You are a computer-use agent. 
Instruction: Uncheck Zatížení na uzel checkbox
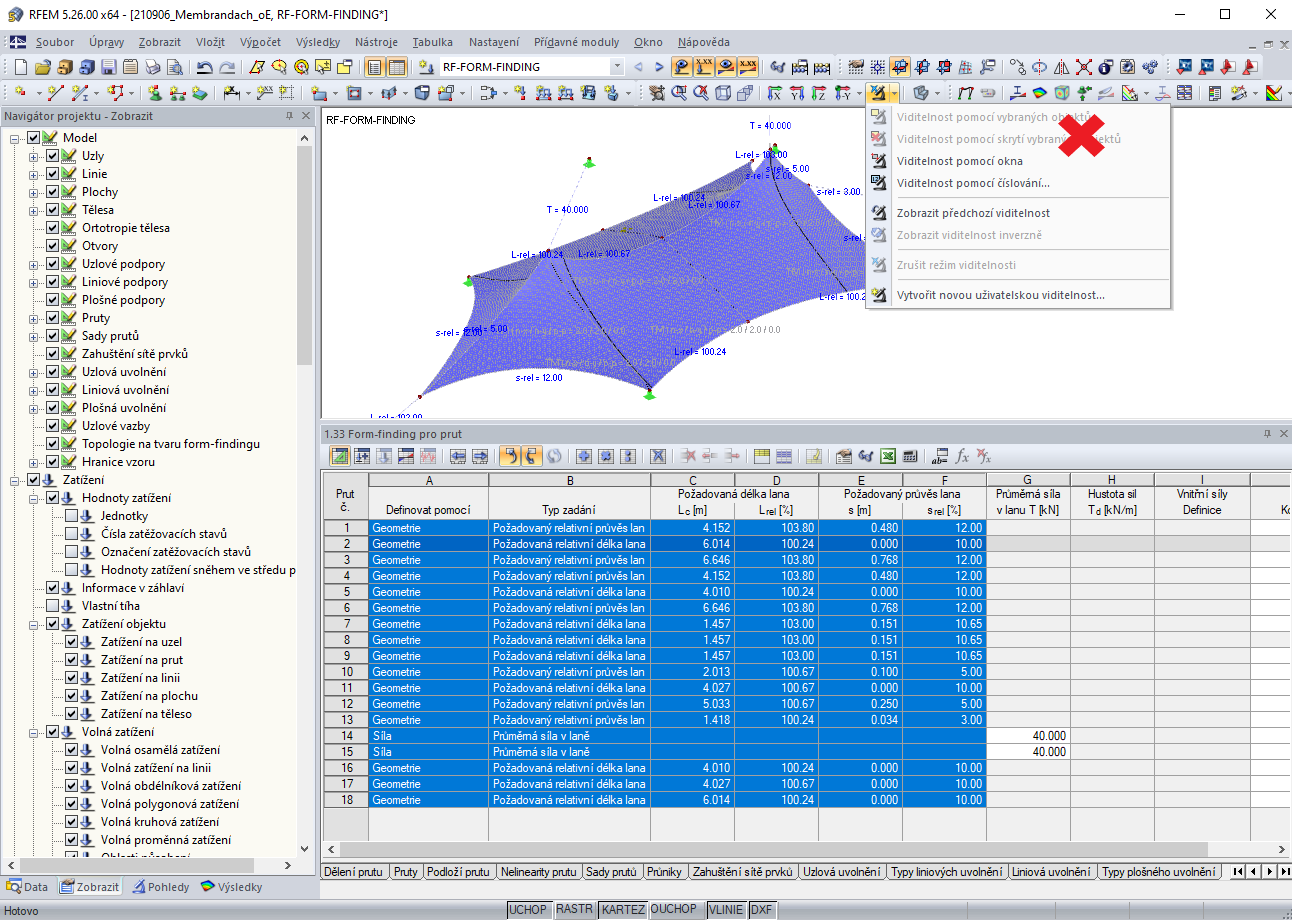tap(72, 642)
